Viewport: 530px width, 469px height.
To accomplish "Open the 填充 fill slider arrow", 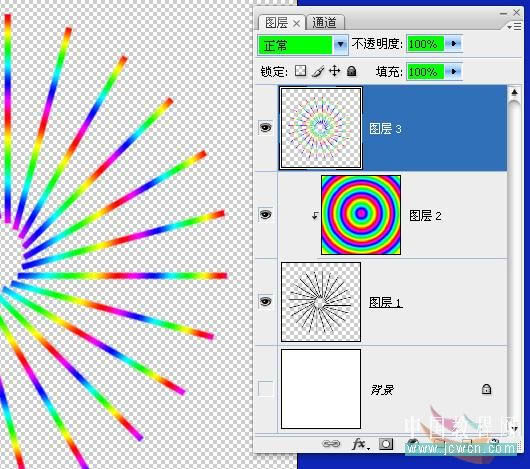I will (x=453, y=72).
